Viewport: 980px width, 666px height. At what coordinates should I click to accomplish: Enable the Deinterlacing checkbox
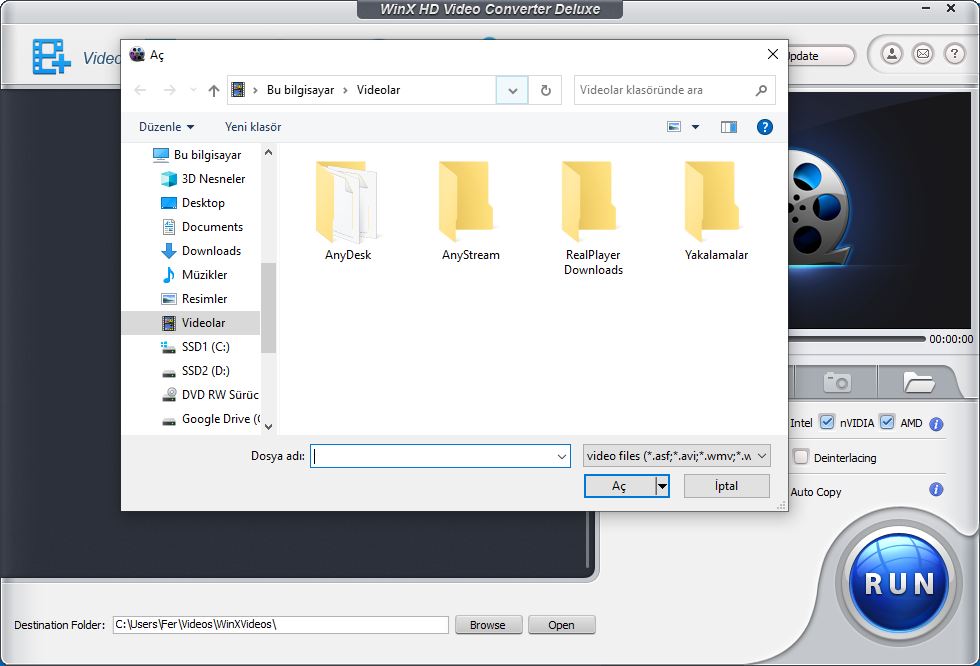pyautogui.click(x=801, y=457)
